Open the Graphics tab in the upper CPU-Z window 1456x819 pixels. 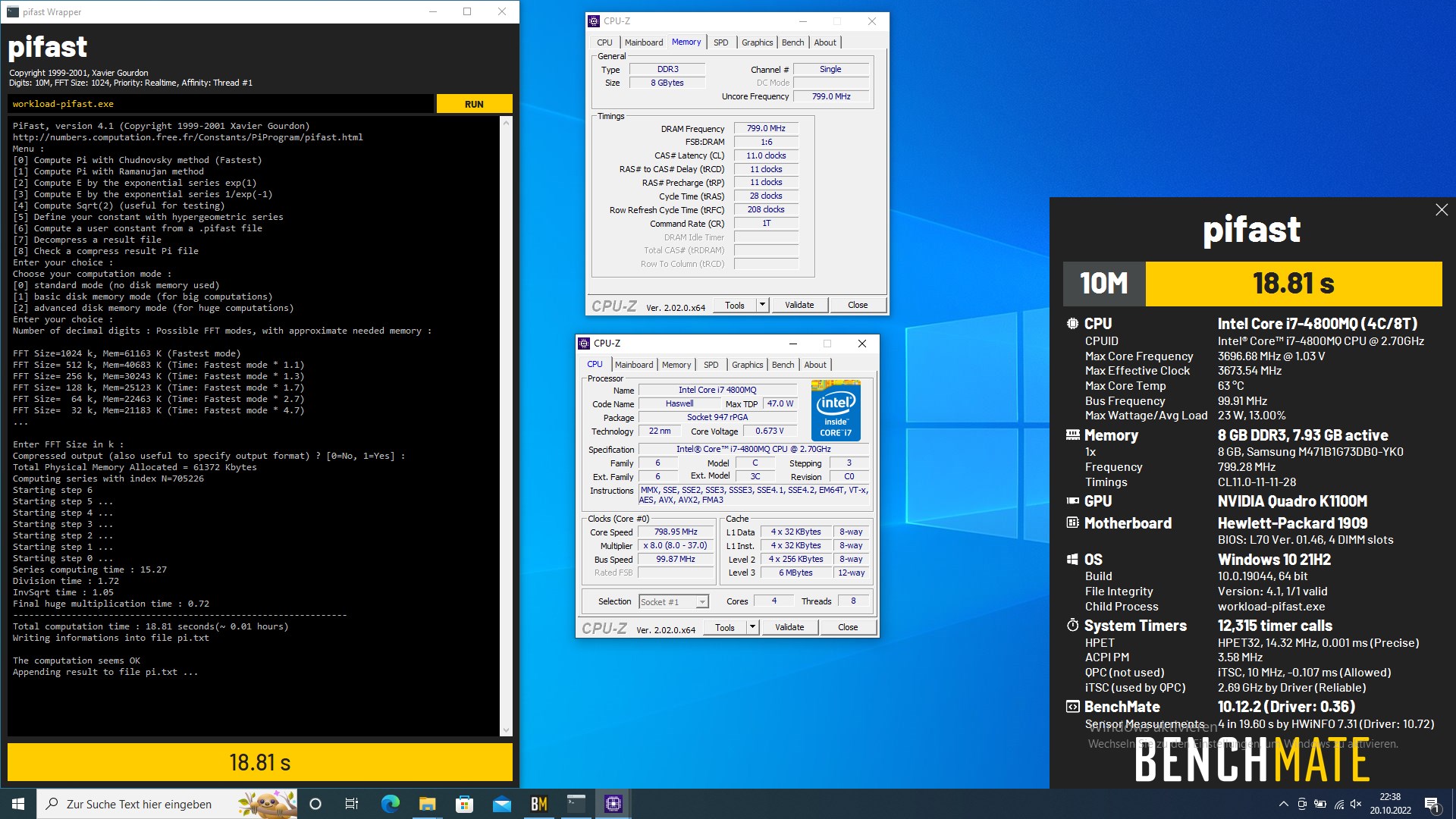757,42
